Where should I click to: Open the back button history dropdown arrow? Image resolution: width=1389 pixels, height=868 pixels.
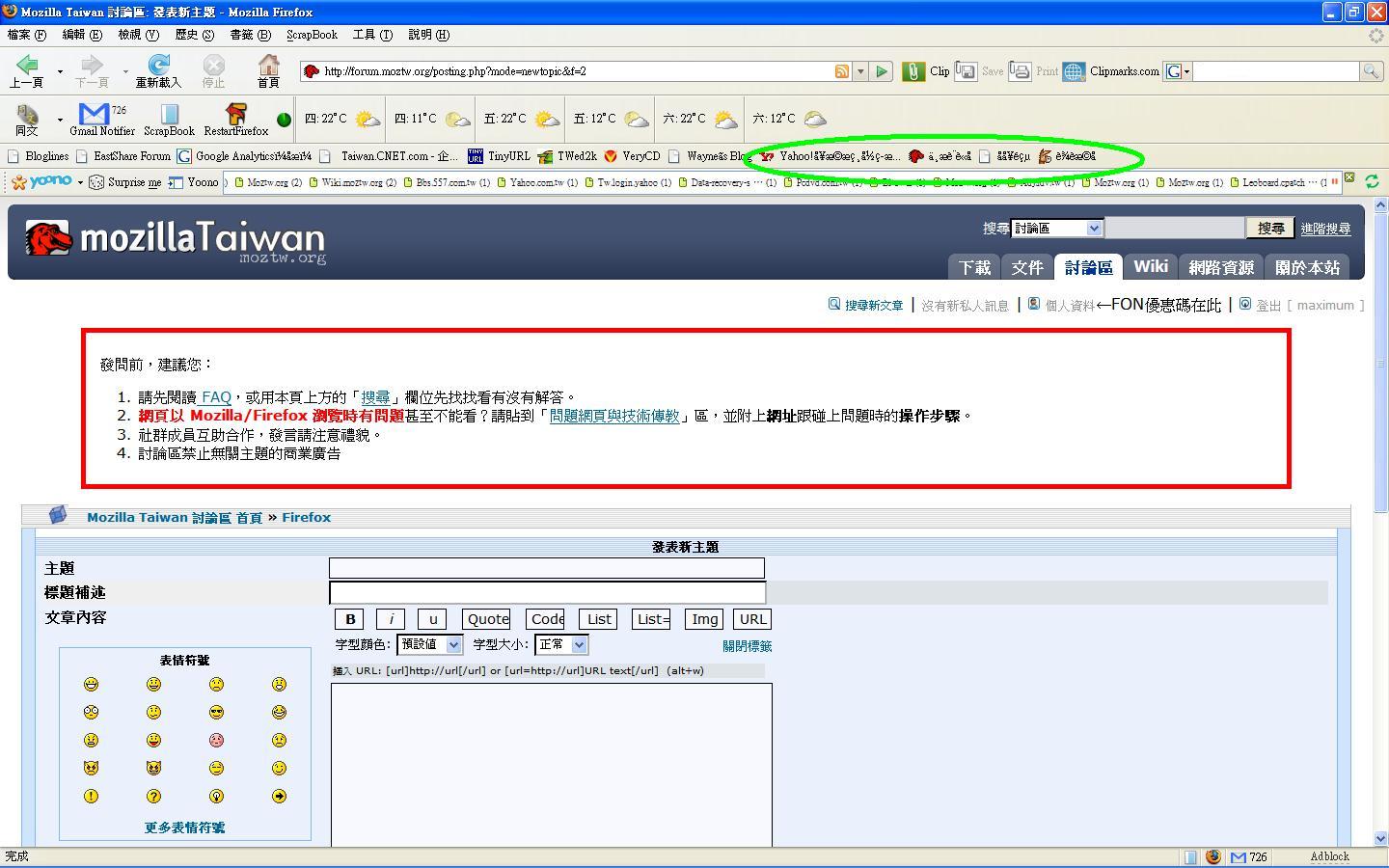[60, 71]
